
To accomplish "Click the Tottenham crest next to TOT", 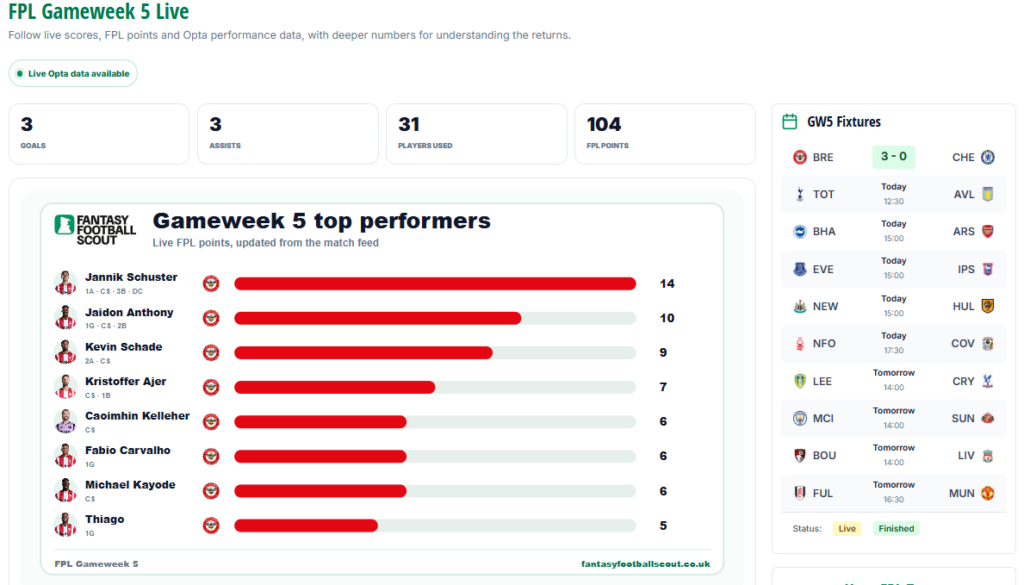I will click(799, 195).
